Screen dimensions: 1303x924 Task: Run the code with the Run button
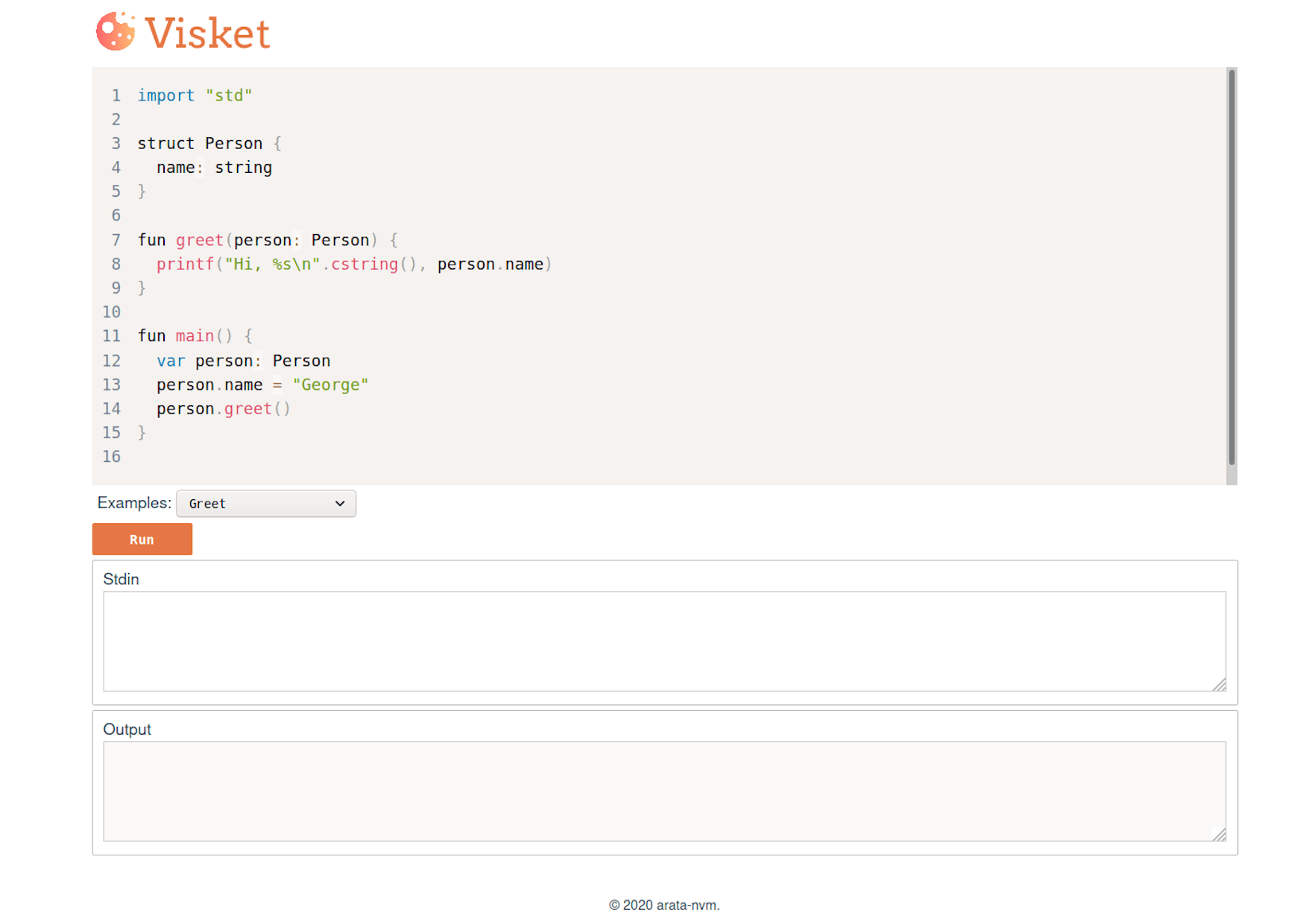click(142, 539)
